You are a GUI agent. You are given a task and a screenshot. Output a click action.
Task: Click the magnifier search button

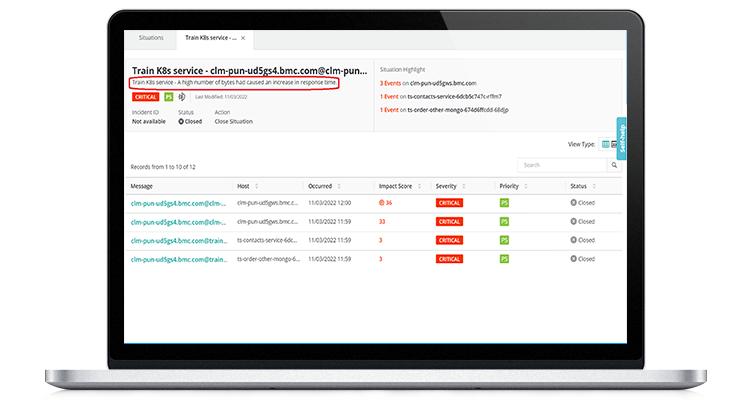click(x=614, y=165)
